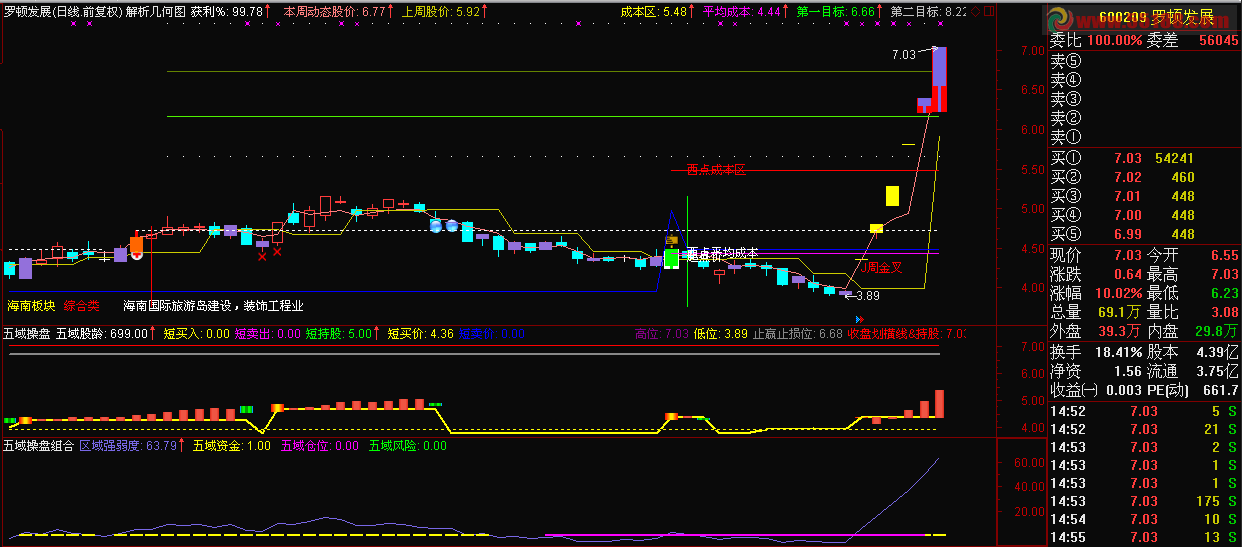Click the red square icon in chart header
The image size is (1242, 547).
990,12
